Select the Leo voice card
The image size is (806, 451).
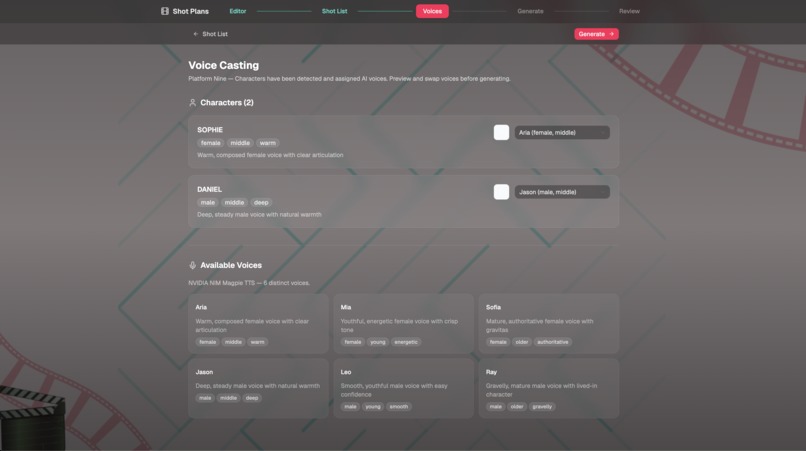click(404, 388)
